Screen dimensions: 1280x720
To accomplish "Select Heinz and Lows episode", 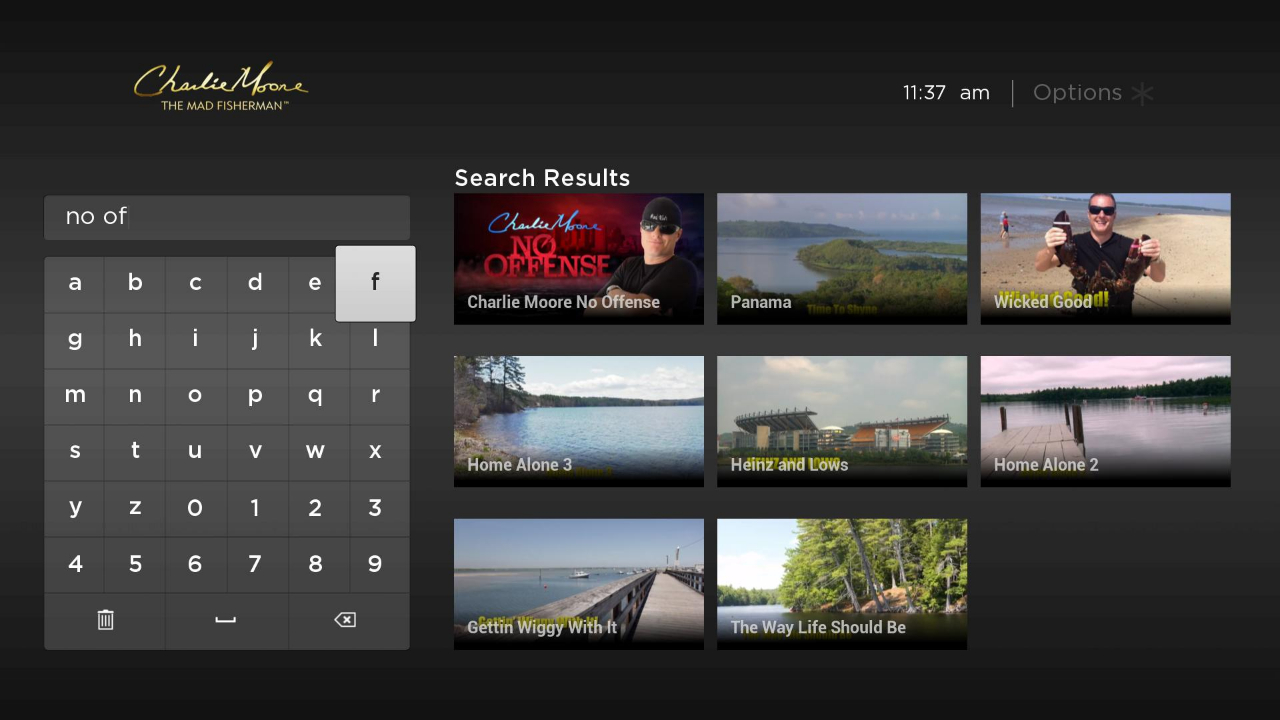I will [842, 422].
